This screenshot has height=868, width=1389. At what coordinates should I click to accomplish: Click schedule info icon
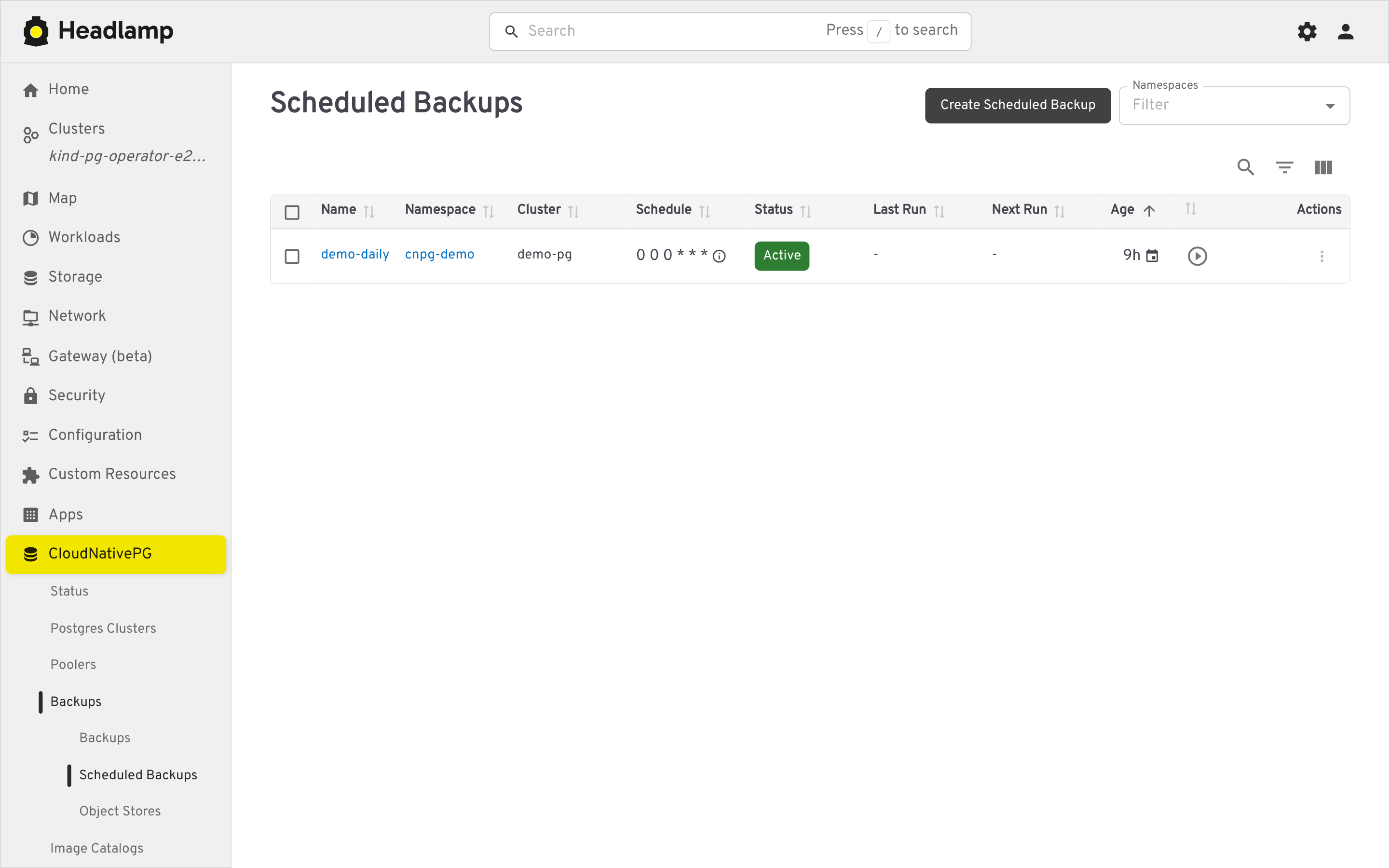click(719, 256)
